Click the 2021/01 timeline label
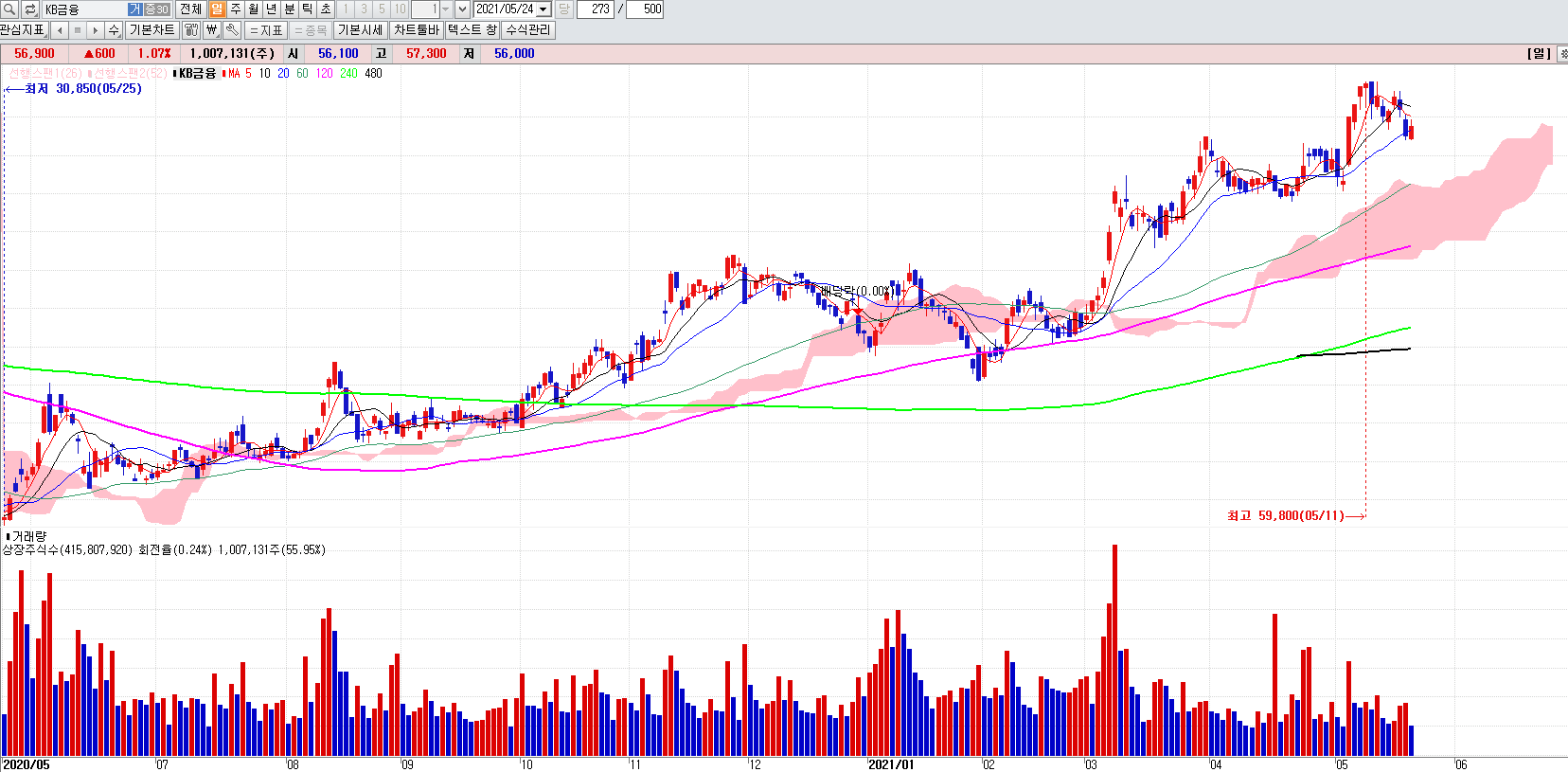This screenshot has height=772, width=1568. [891, 764]
